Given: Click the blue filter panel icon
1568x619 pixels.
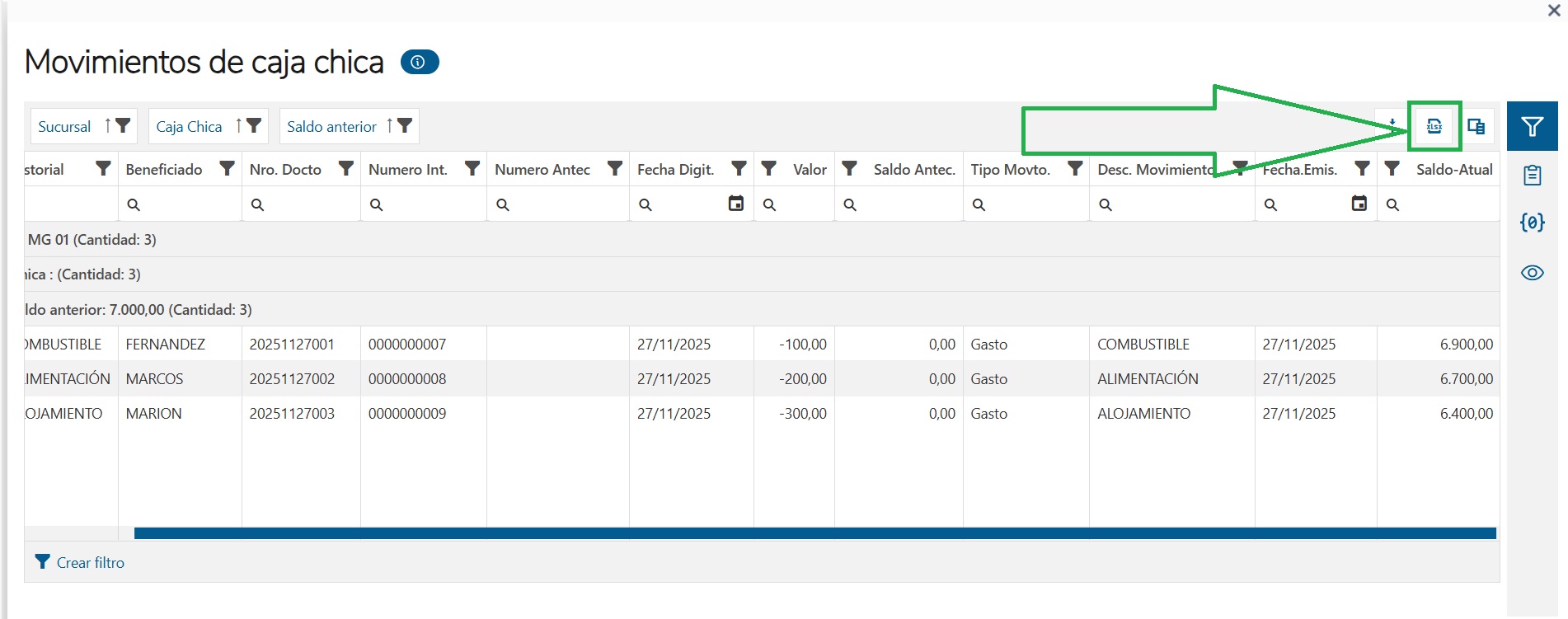Looking at the screenshot, I should click(x=1532, y=126).
